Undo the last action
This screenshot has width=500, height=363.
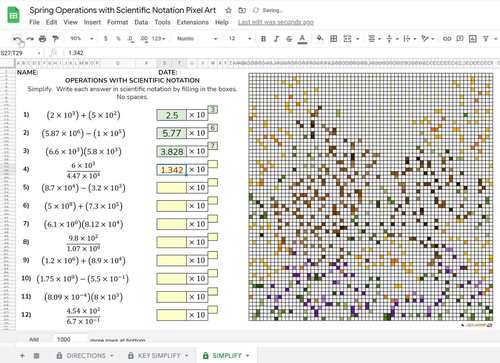17,39
